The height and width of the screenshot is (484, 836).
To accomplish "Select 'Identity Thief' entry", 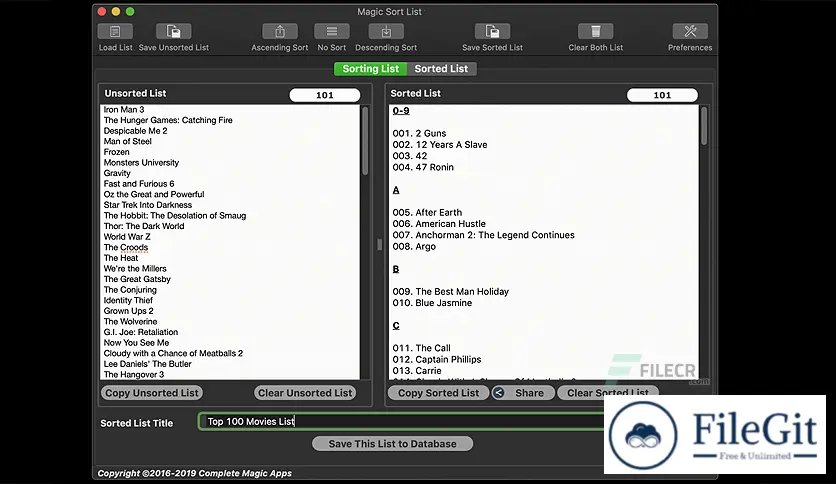I will pyautogui.click(x=128, y=300).
